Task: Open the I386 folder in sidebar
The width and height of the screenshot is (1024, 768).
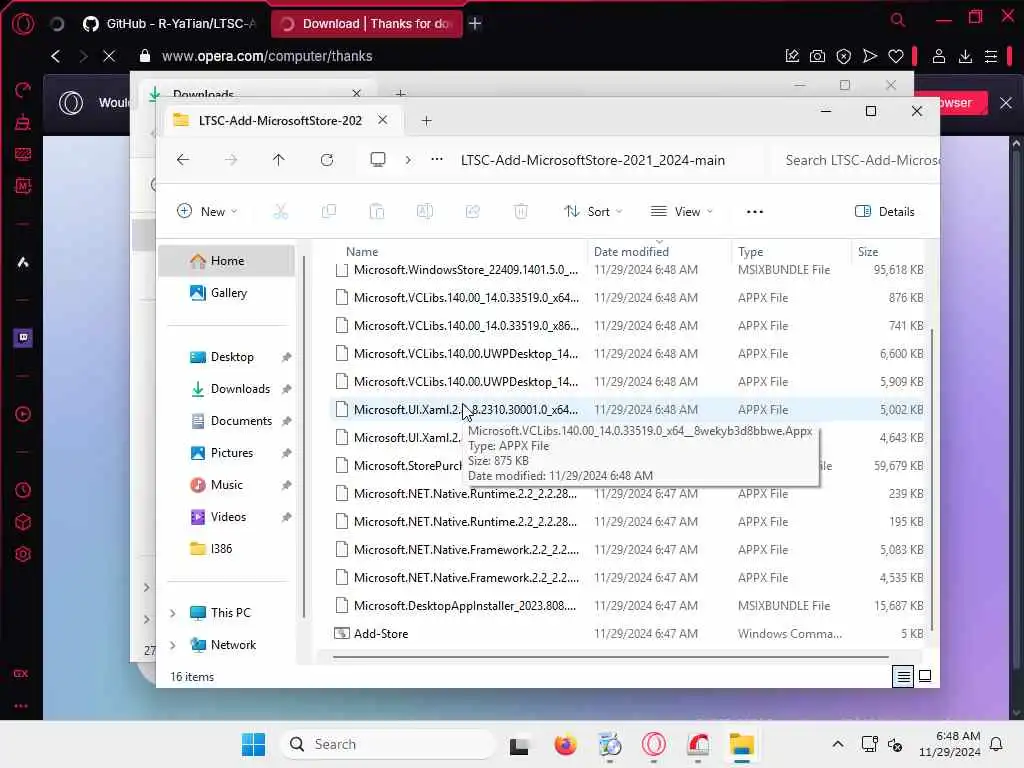Action: point(227,549)
